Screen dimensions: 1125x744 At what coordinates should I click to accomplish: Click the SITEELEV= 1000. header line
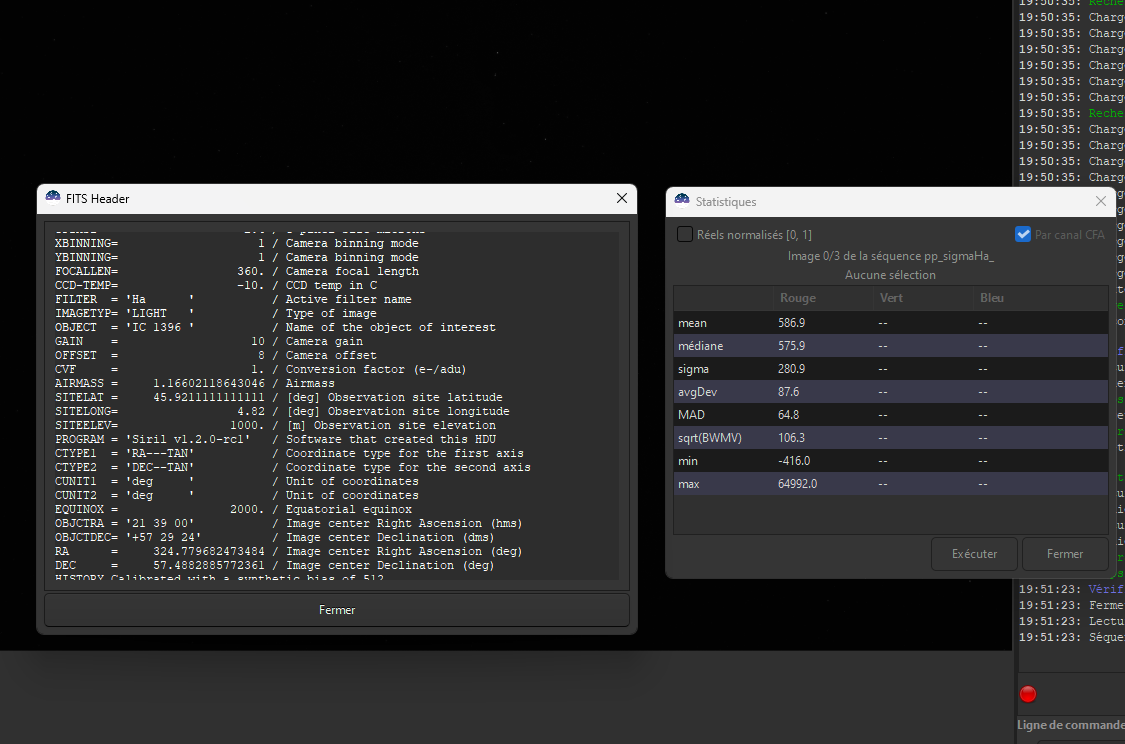pyautogui.click(x=276, y=425)
